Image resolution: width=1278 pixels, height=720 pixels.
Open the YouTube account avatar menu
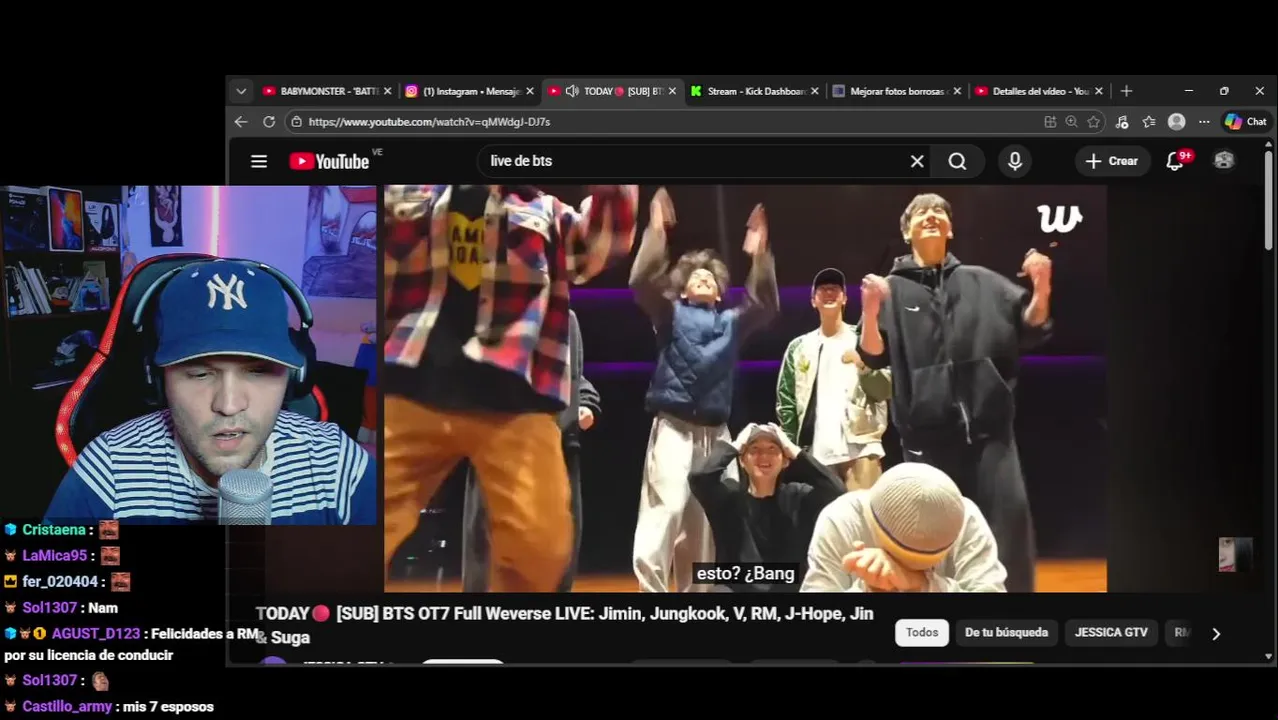1224,161
